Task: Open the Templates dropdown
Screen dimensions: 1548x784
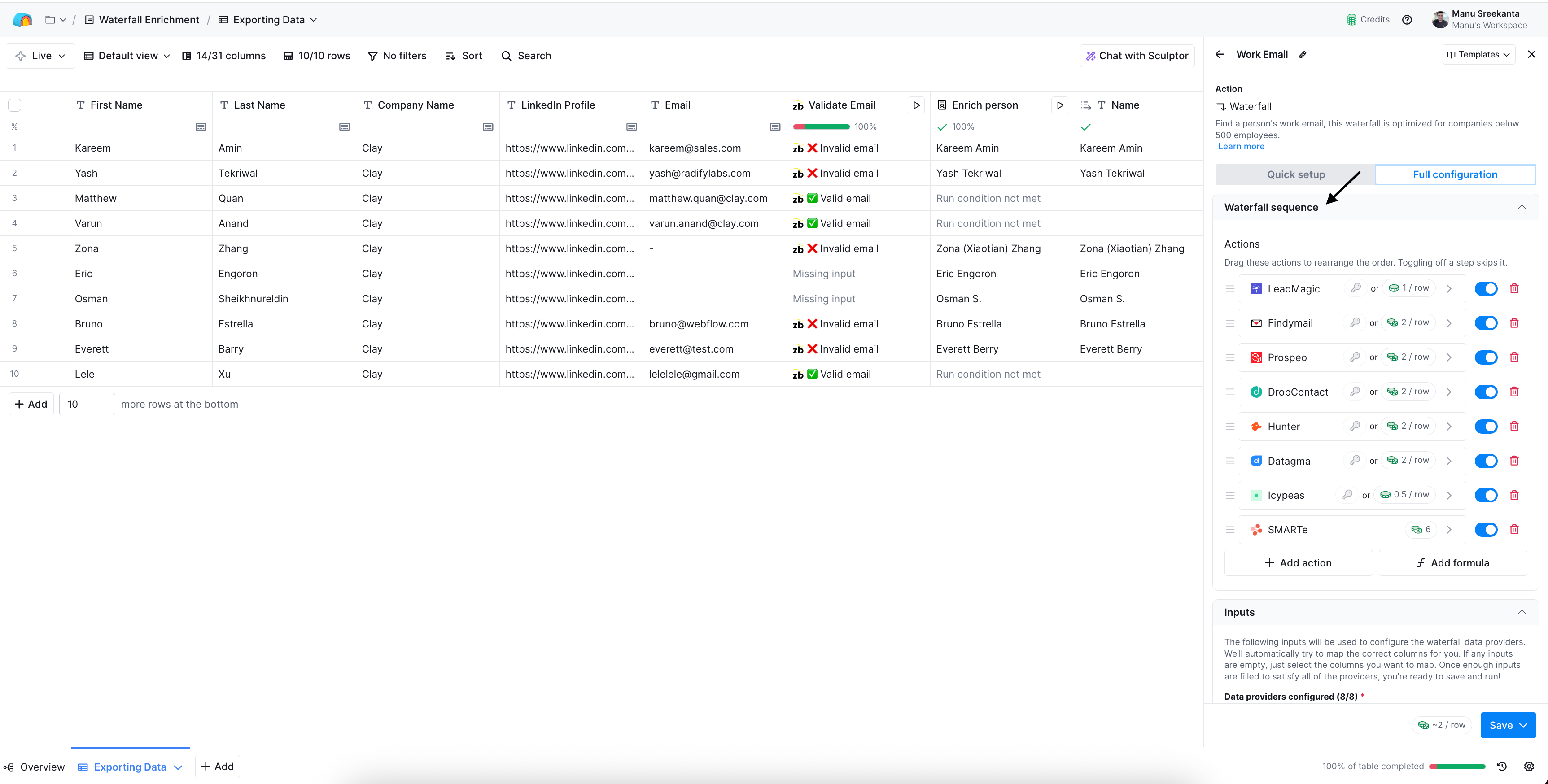Action: click(1478, 55)
